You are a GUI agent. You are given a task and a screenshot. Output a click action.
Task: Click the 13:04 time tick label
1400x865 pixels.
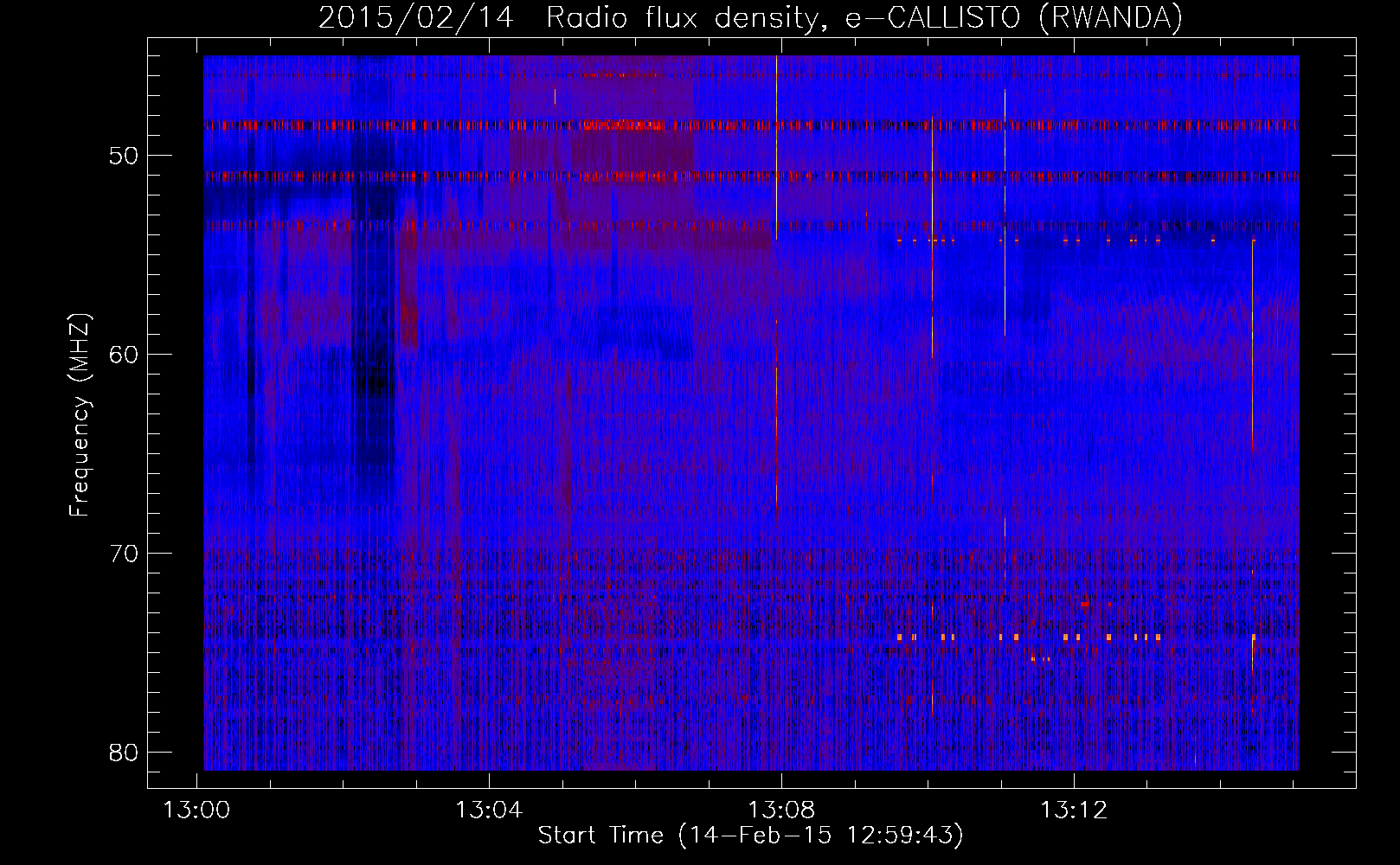pos(489,811)
